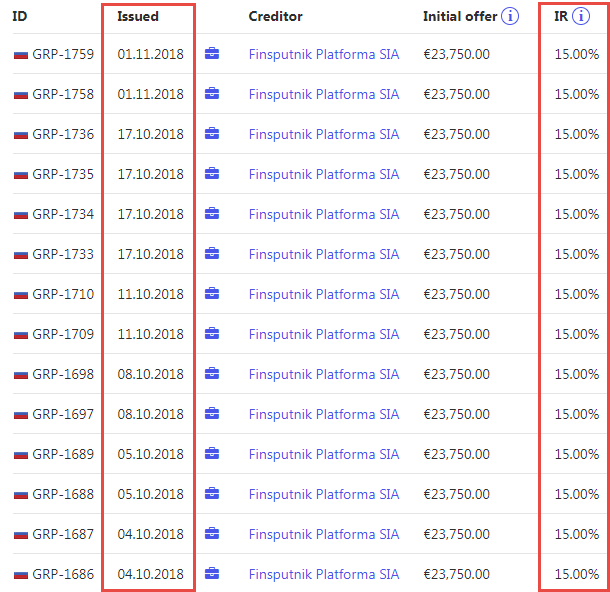The height and width of the screenshot is (592, 610).
Task: Click briefcase icon in GRP-1710 row
Action: point(212,294)
